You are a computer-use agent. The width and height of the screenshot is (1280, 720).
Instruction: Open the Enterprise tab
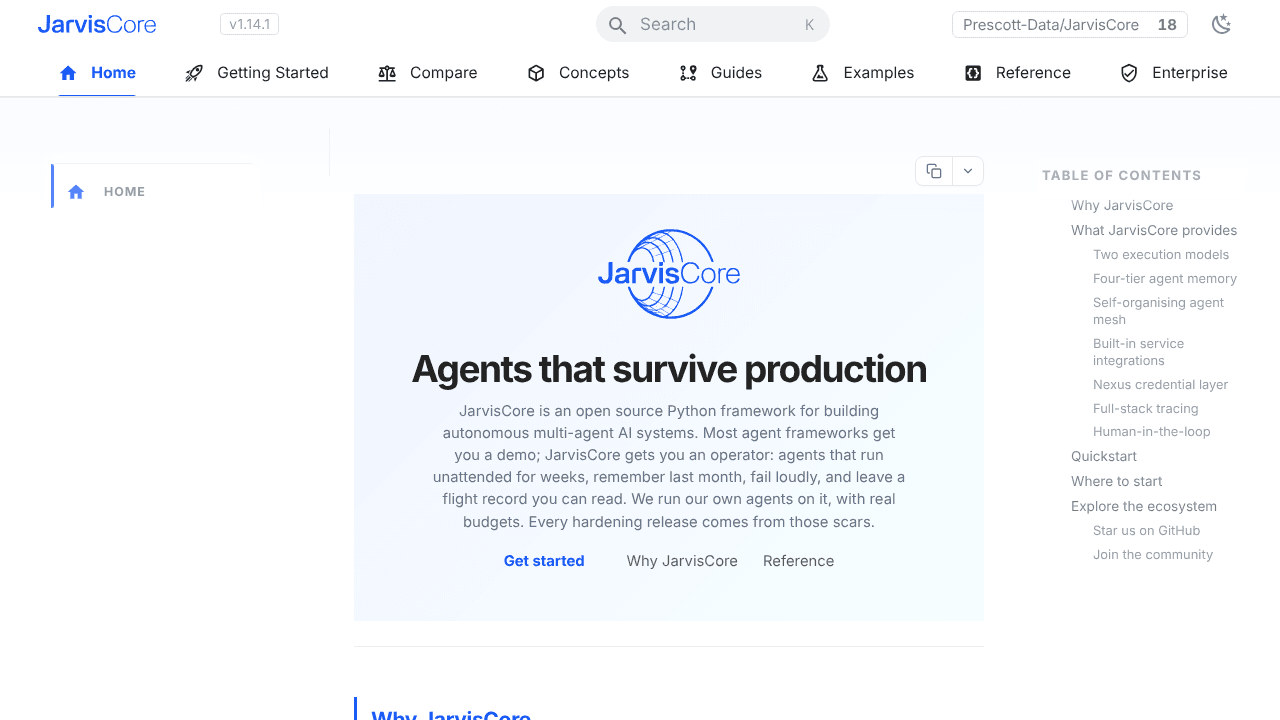[x=1174, y=73]
